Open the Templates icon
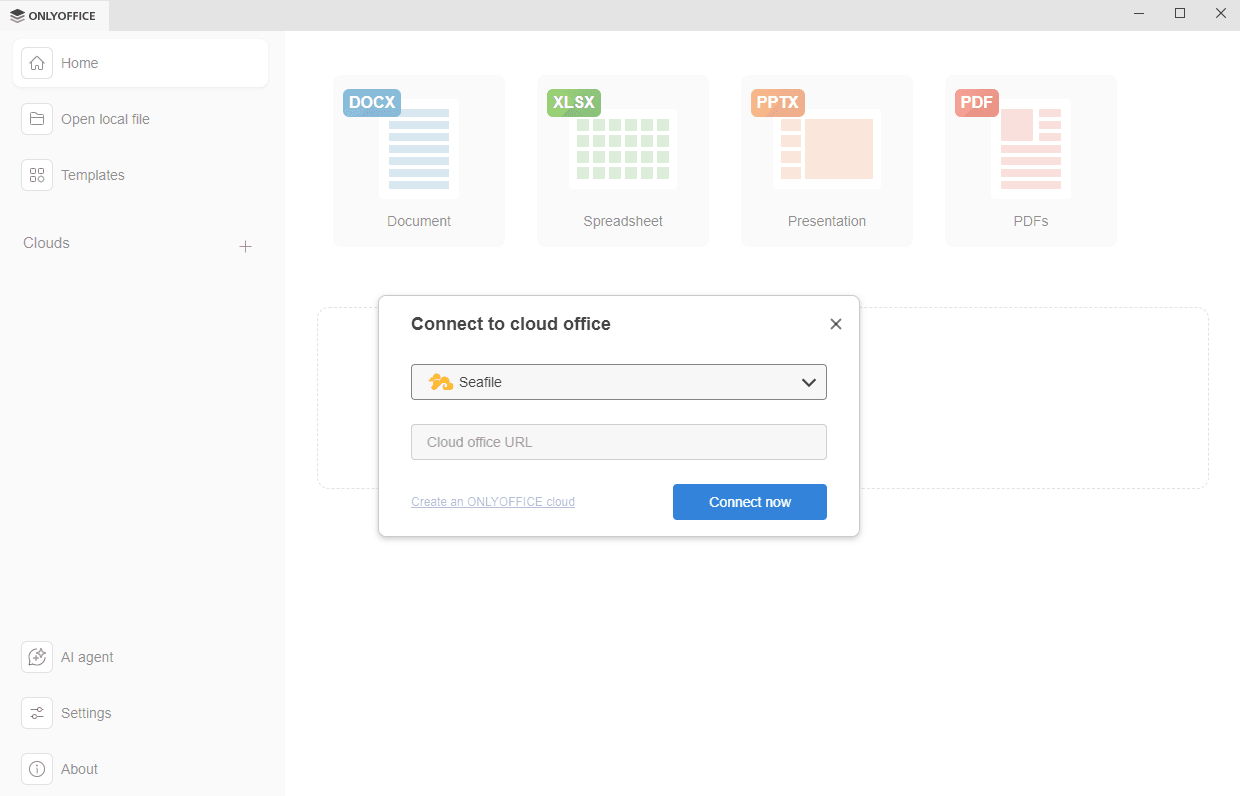 click(37, 174)
